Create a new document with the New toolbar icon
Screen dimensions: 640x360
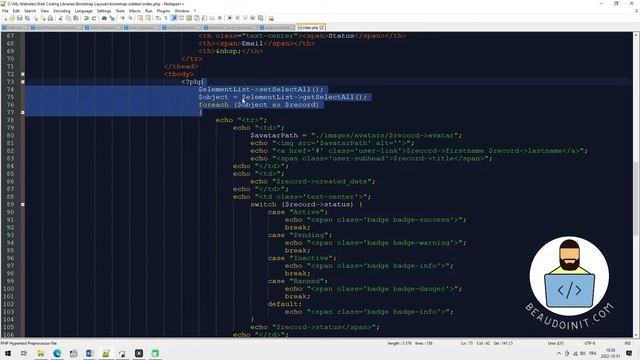pos(5,18)
